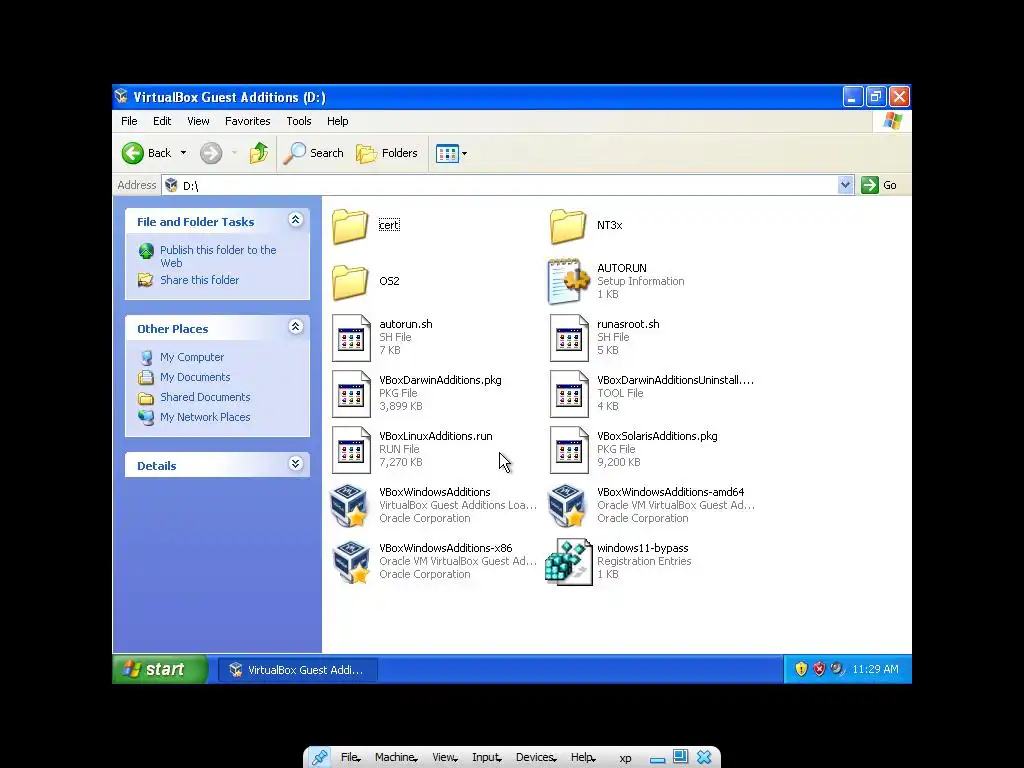This screenshot has height=768, width=1024.
Task: Click the gray tray icon beside clock
Action: (837, 669)
